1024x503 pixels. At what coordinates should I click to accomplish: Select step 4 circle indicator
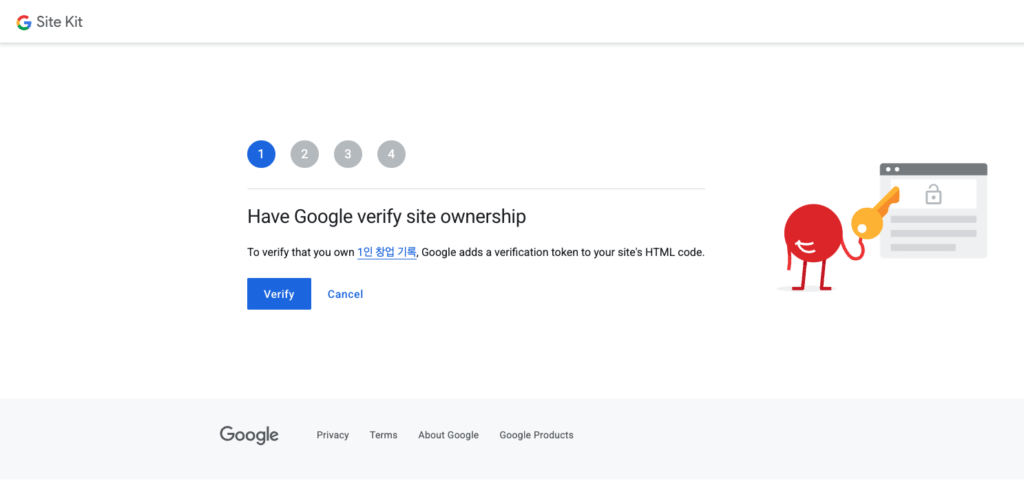pyautogui.click(x=391, y=154)
